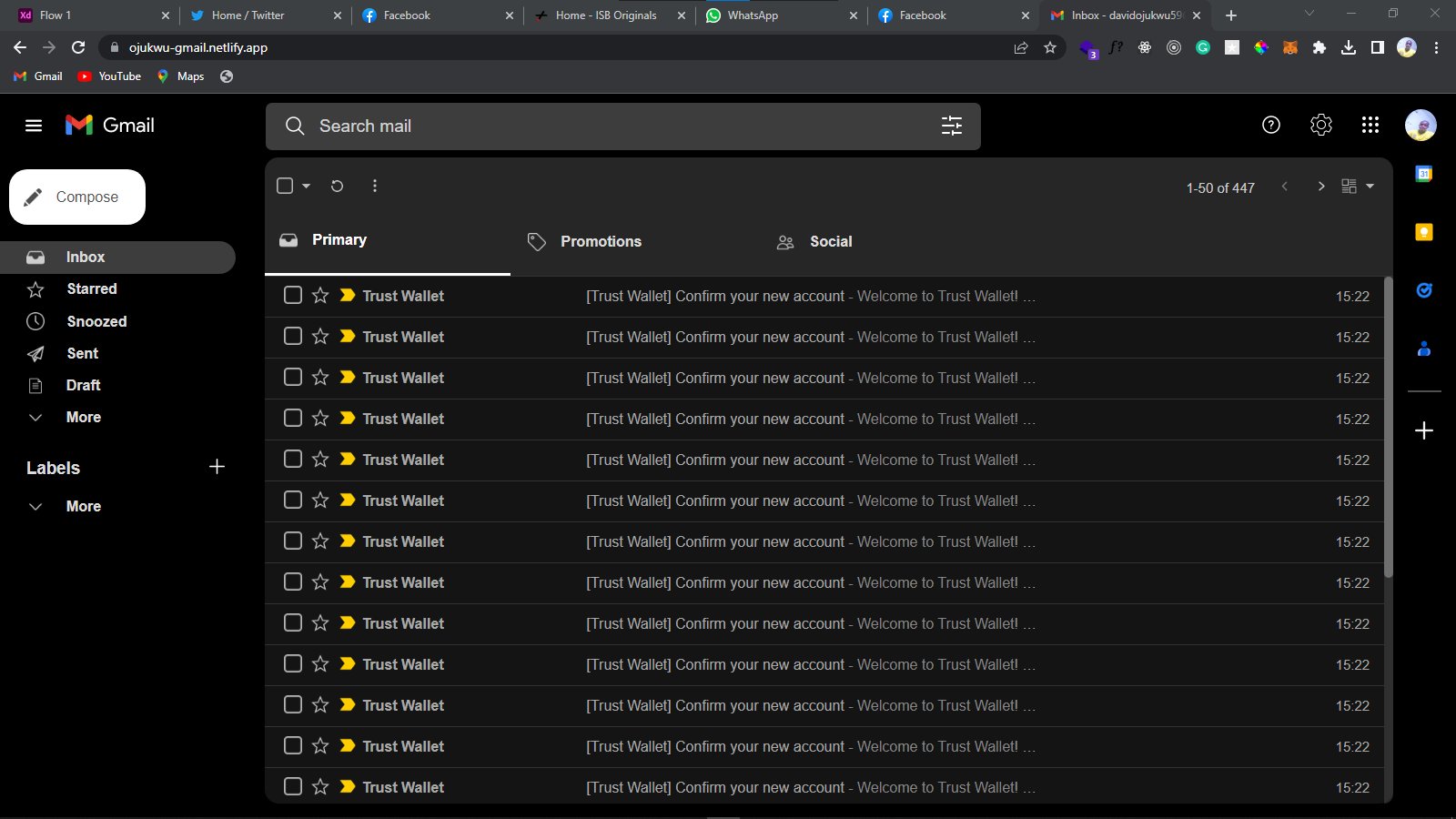The height and width of the screenshot is (819, 1456).
Task: Open browser tab search chevron
Action: (1309, 14)
